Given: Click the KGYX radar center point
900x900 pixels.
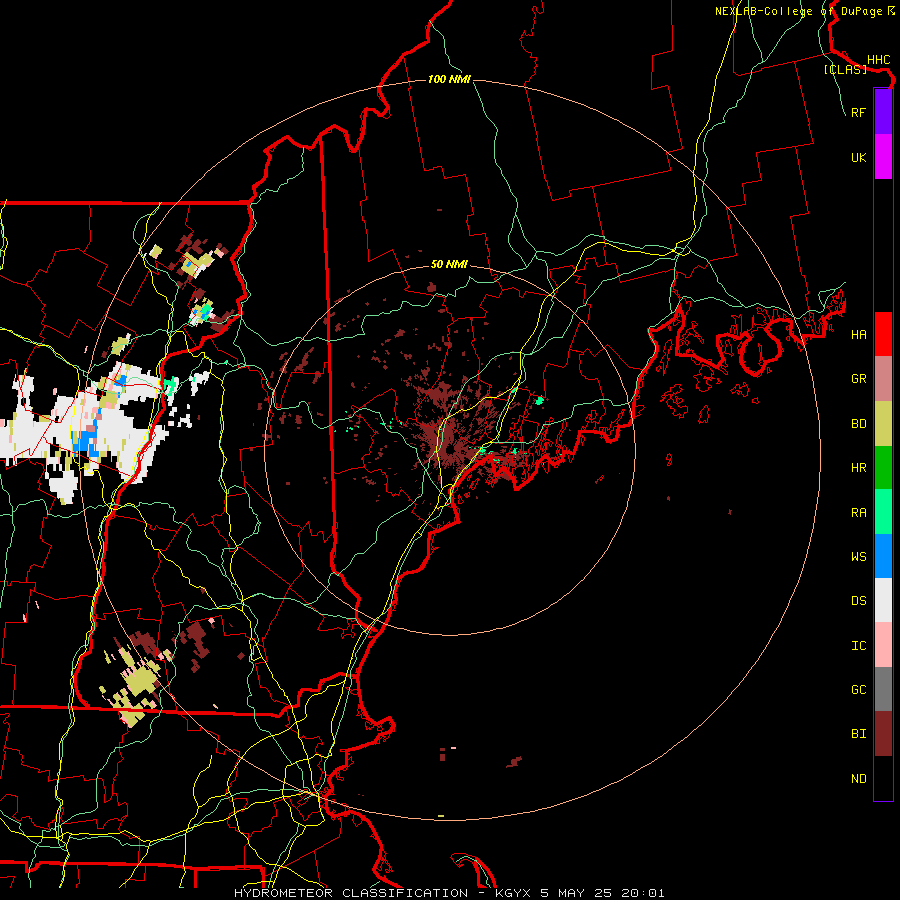Looking at the screenshot, I should (x=451, y=449).
